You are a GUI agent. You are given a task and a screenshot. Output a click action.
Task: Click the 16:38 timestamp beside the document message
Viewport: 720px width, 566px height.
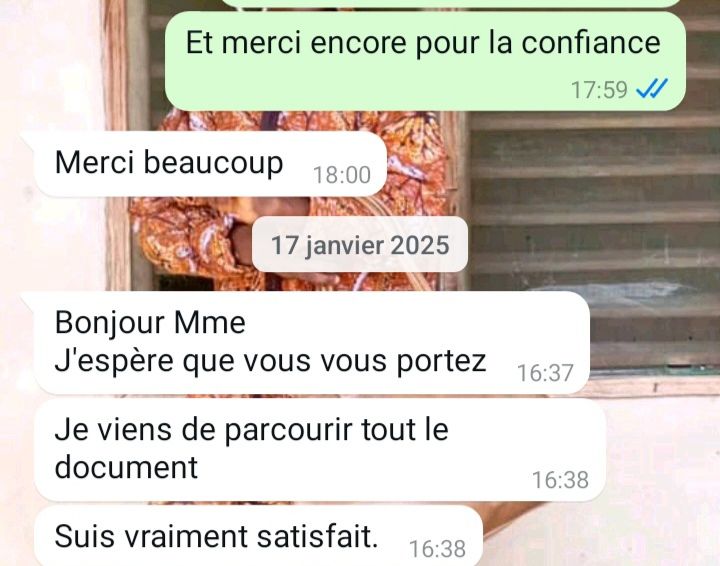[560, 480]
